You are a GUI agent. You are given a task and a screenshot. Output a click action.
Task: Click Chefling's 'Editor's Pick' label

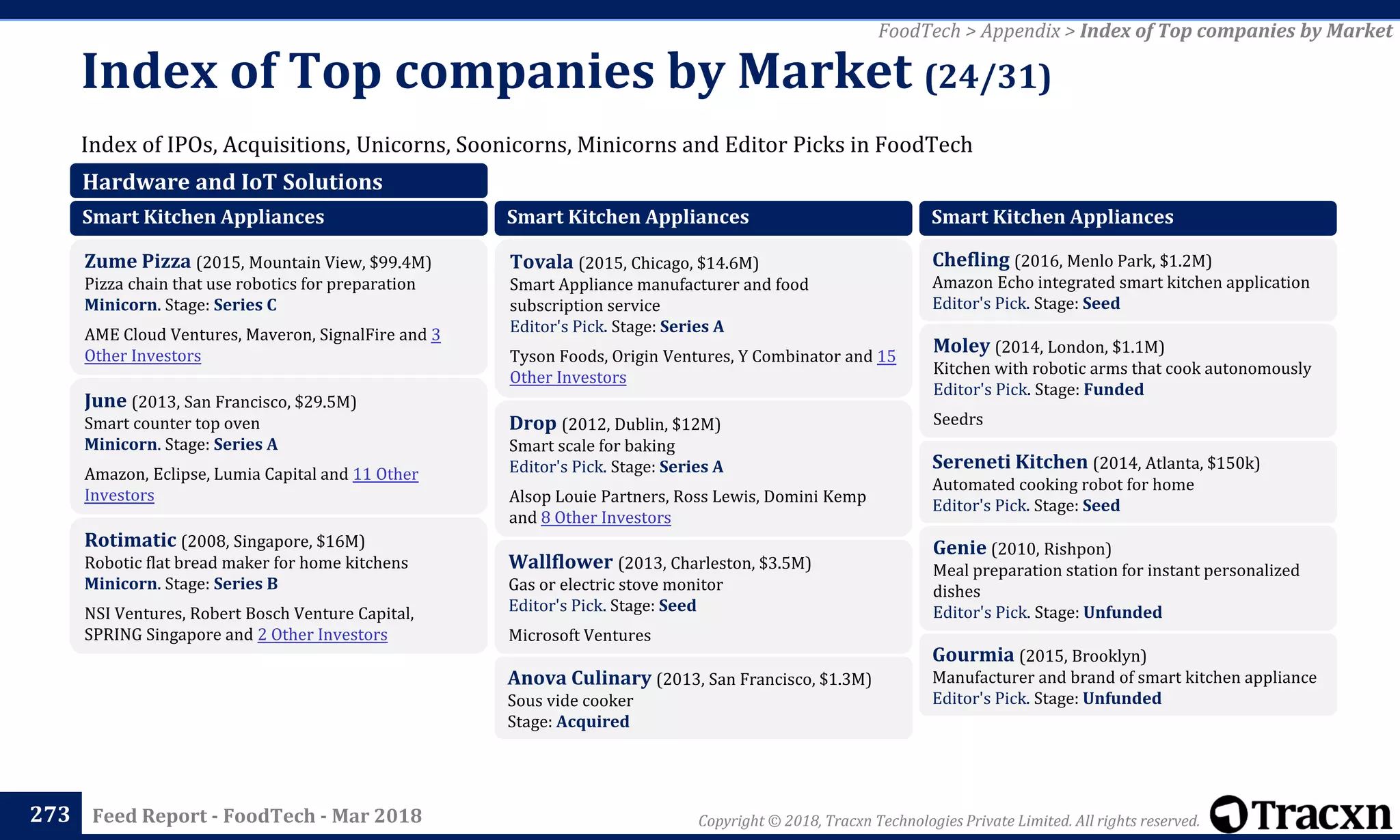(981, 303)
